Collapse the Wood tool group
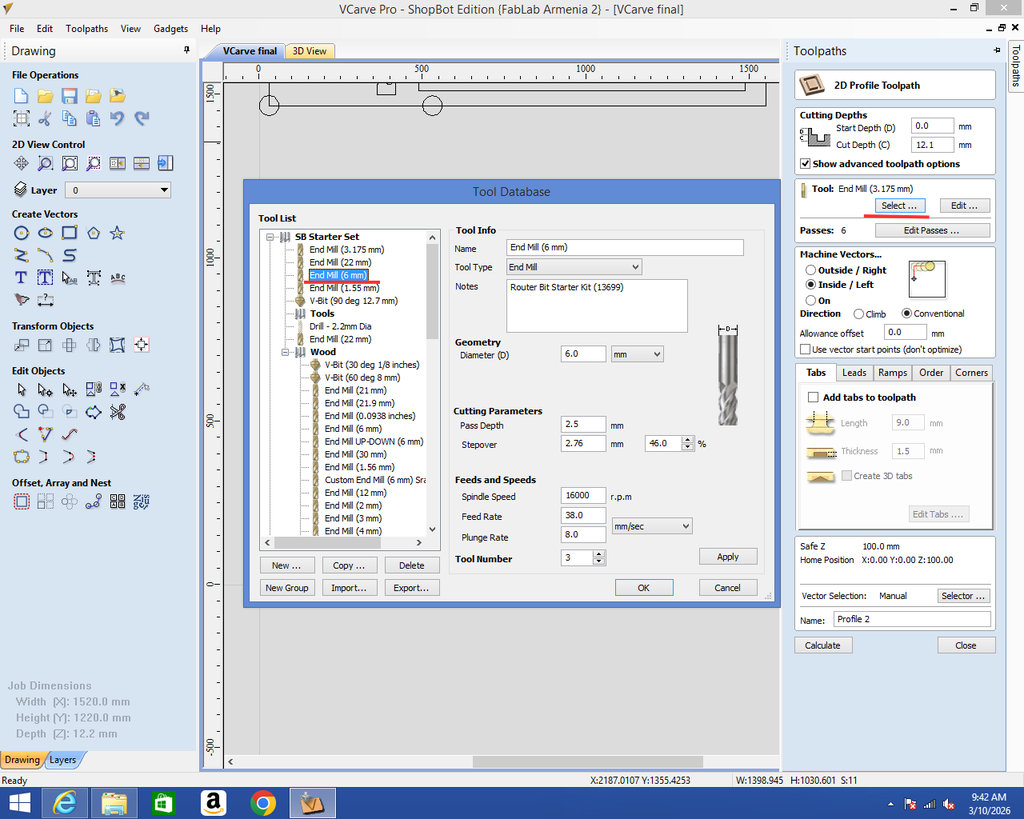The height and width of the screenshot is (819, 1024). coord(285,352)
